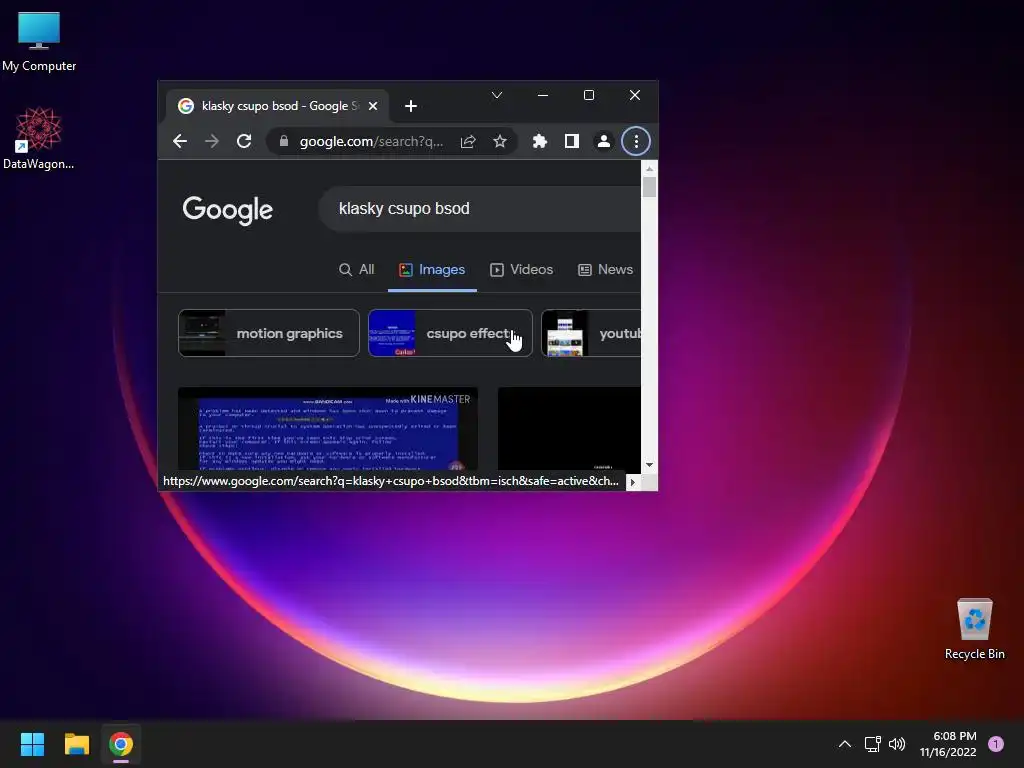The width and height of the screenshot is (1024, 768).
Task: Switch to the Videos tab
Action: pyautogui.click(x=521, y=269)
